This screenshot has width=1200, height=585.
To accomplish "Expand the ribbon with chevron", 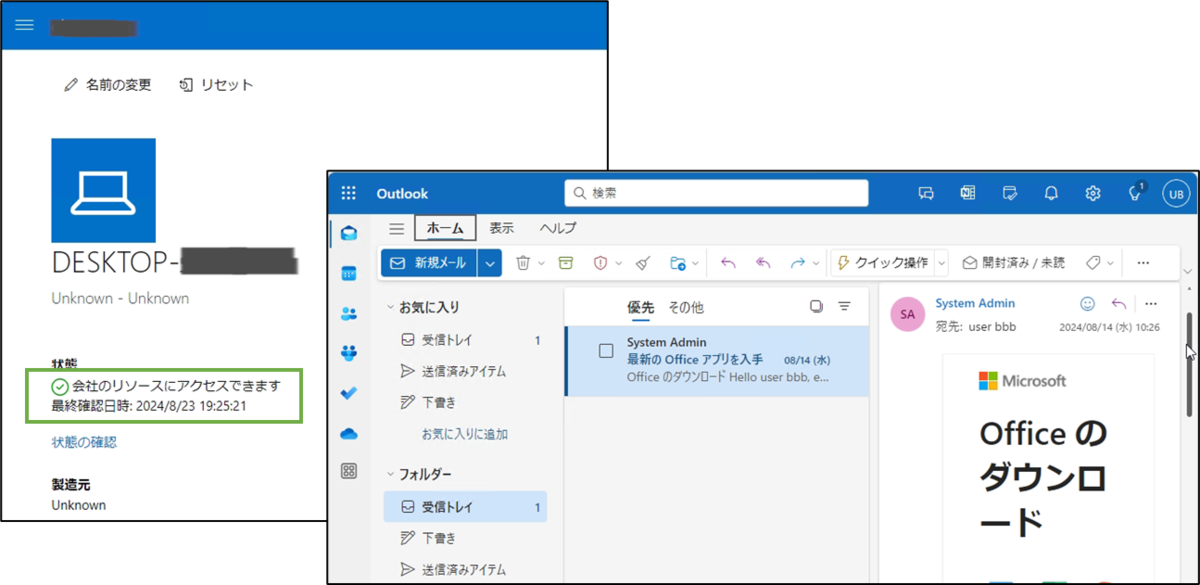I will 1187,271.
